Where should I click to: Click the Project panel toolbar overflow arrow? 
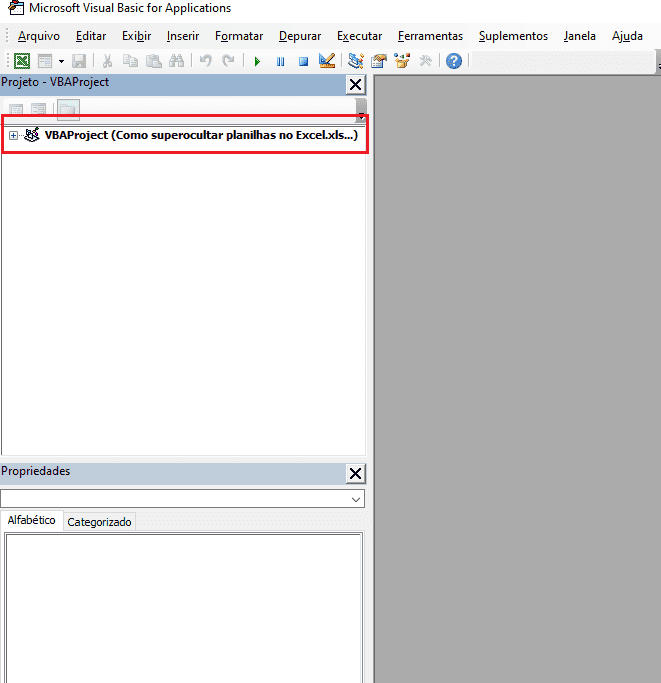click(x=361, y=110)
